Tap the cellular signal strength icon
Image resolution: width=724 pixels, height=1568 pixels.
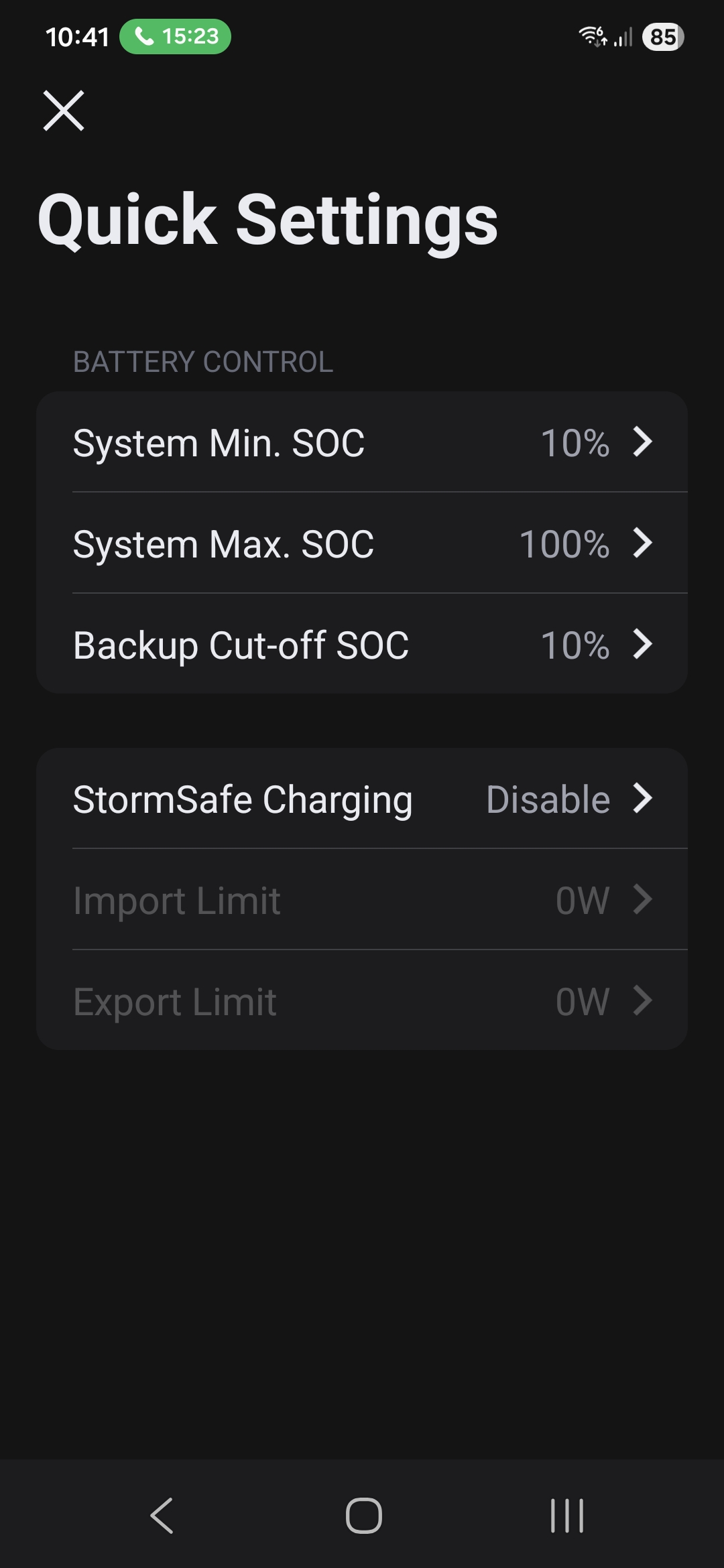coord(623,37)
